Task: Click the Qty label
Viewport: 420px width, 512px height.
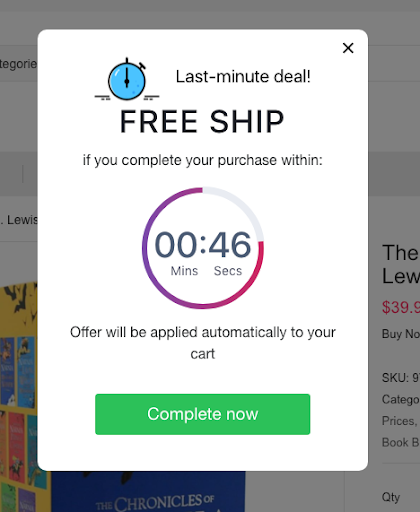Action: tap(391, 497)
